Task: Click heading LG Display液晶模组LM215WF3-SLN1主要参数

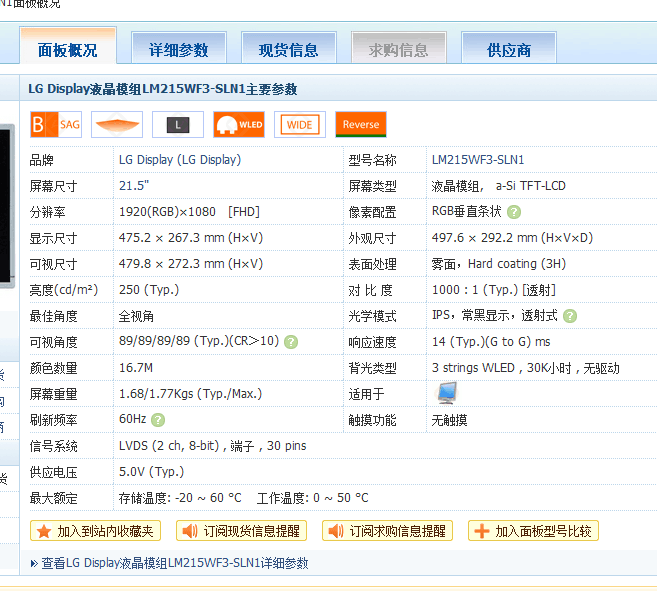Action: tap(163, 89)
